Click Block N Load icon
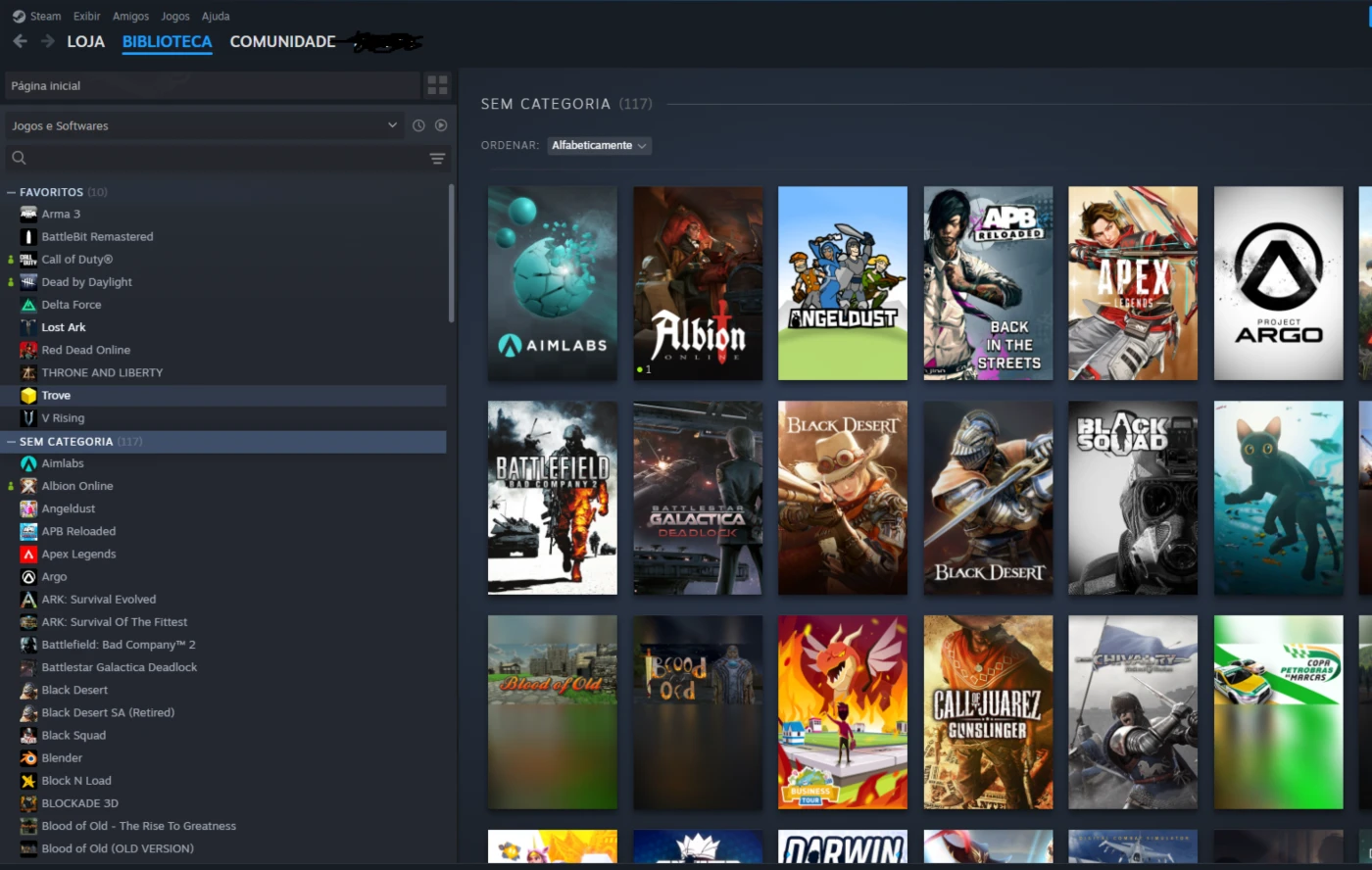This screenshot has width=1372, height=870. 28,781
